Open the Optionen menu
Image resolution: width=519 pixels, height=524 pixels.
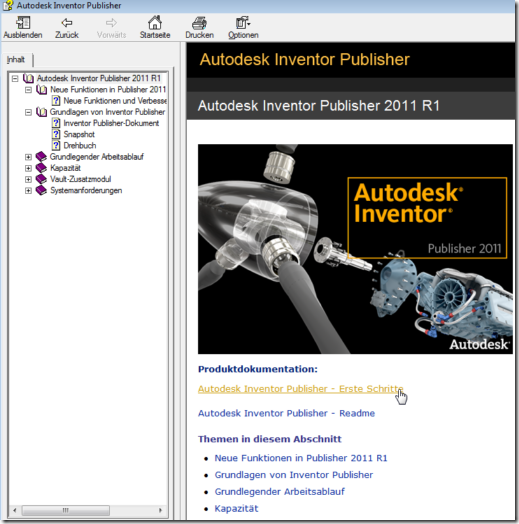[243, 28]
